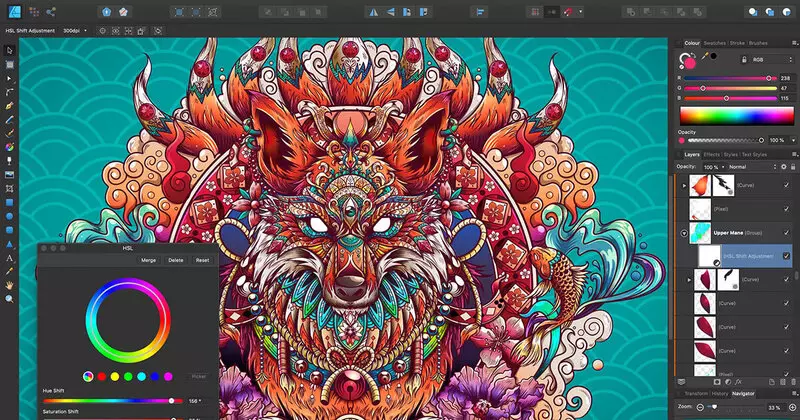Toggle visibility of Upper Mane group
The image size is (800, 420).
pyautogui.click(x=786, y=233)
